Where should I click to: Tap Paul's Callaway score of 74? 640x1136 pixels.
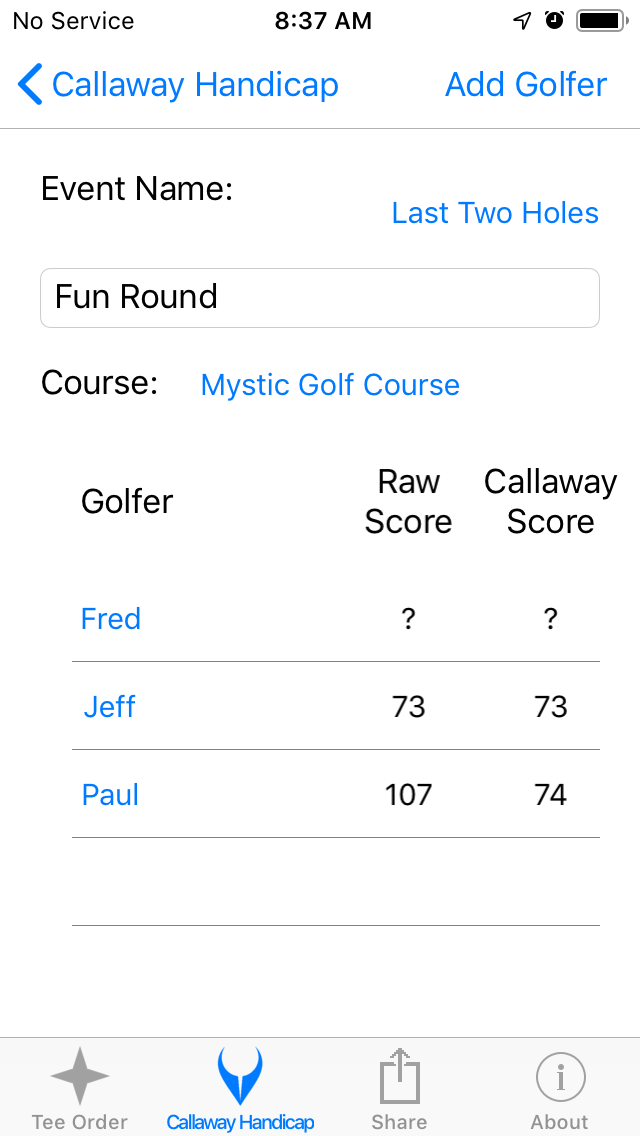tap(550, 794)
